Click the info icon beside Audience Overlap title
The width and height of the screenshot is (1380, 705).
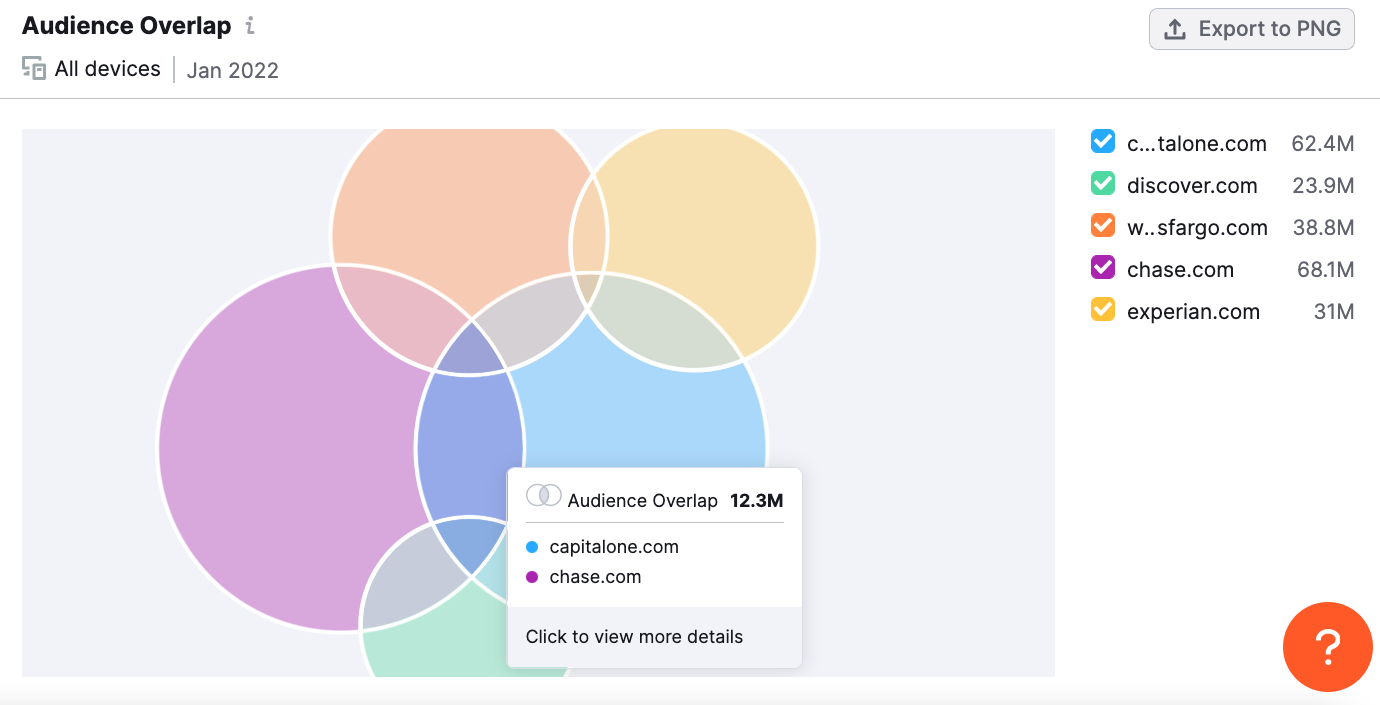250,26
